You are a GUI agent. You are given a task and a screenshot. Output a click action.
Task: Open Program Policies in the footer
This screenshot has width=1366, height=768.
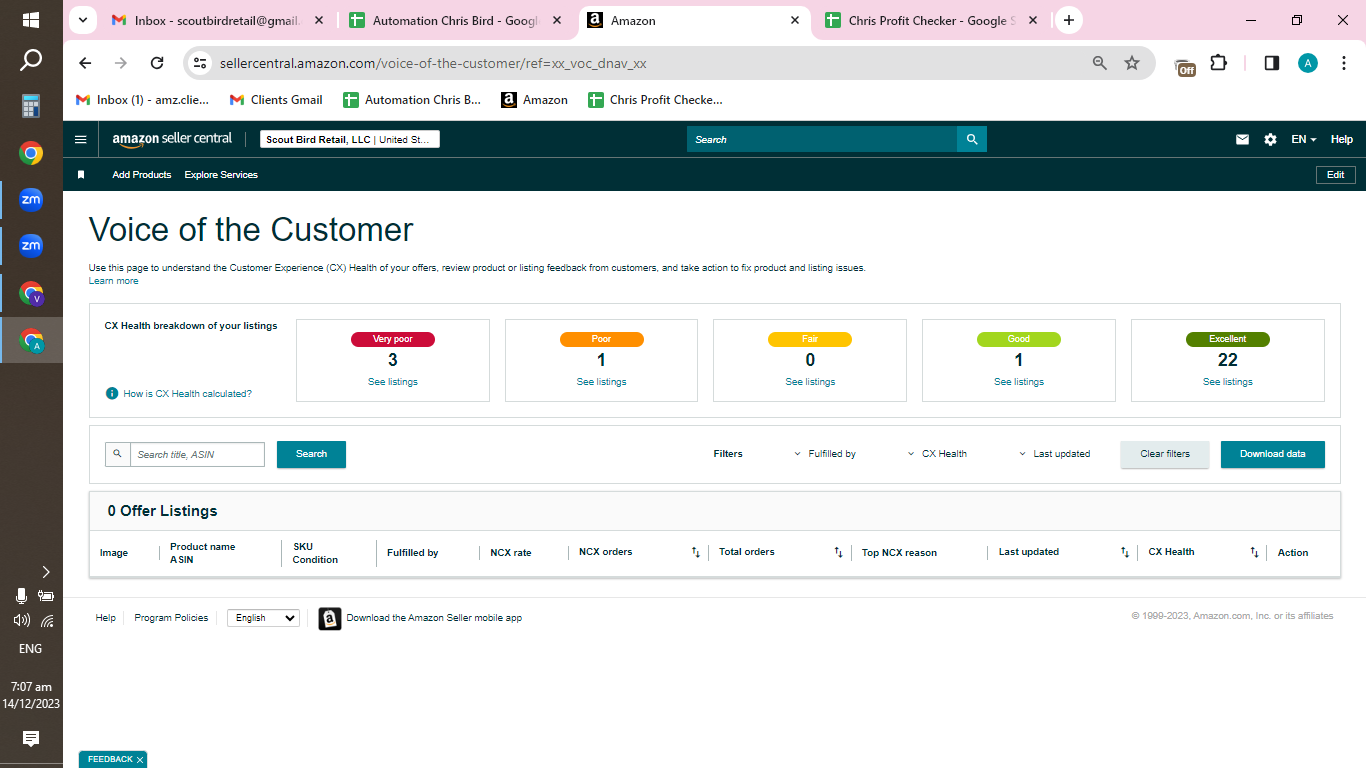click(x=171, y=618)
